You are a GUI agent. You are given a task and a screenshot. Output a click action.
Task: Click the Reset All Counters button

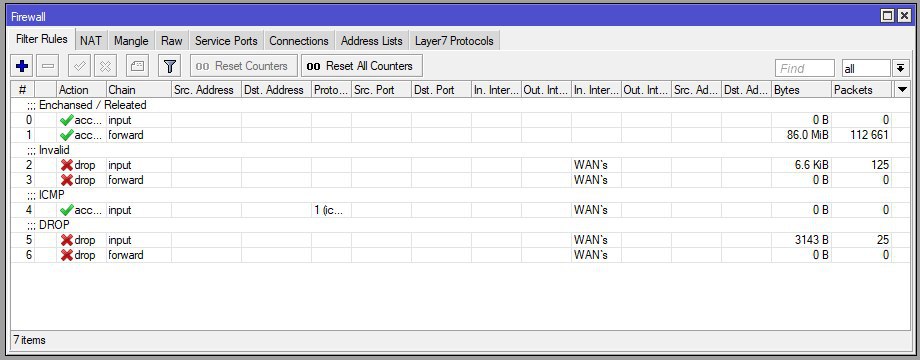(362, 66)
